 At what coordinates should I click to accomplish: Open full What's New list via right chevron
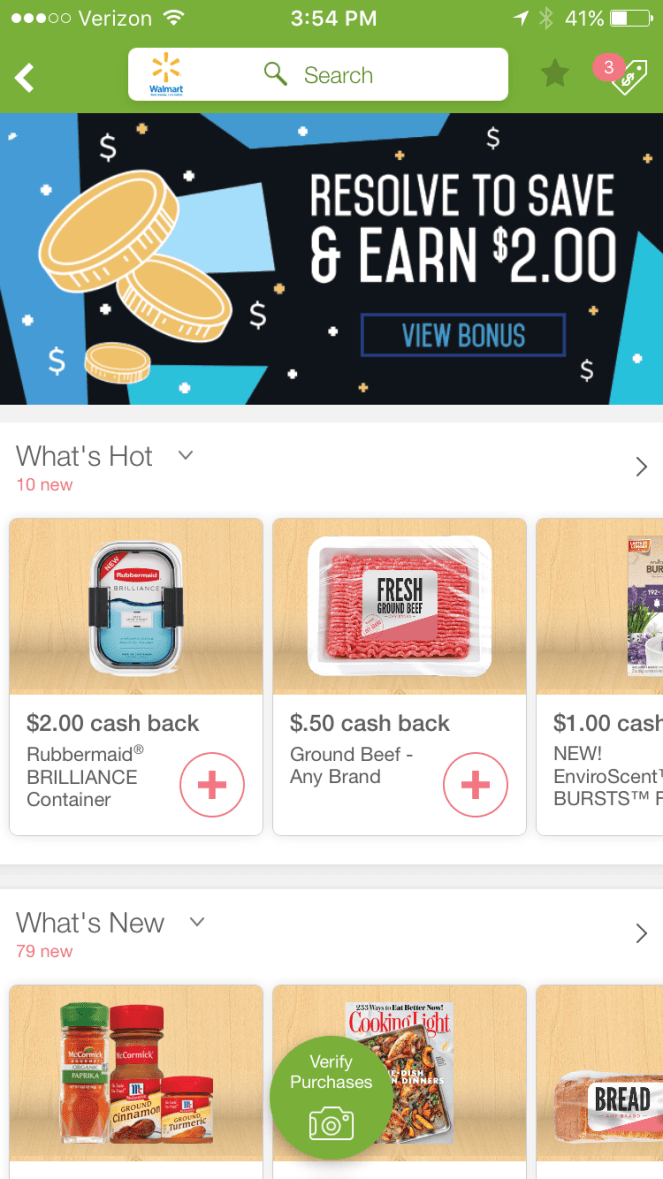pos(641,934)
